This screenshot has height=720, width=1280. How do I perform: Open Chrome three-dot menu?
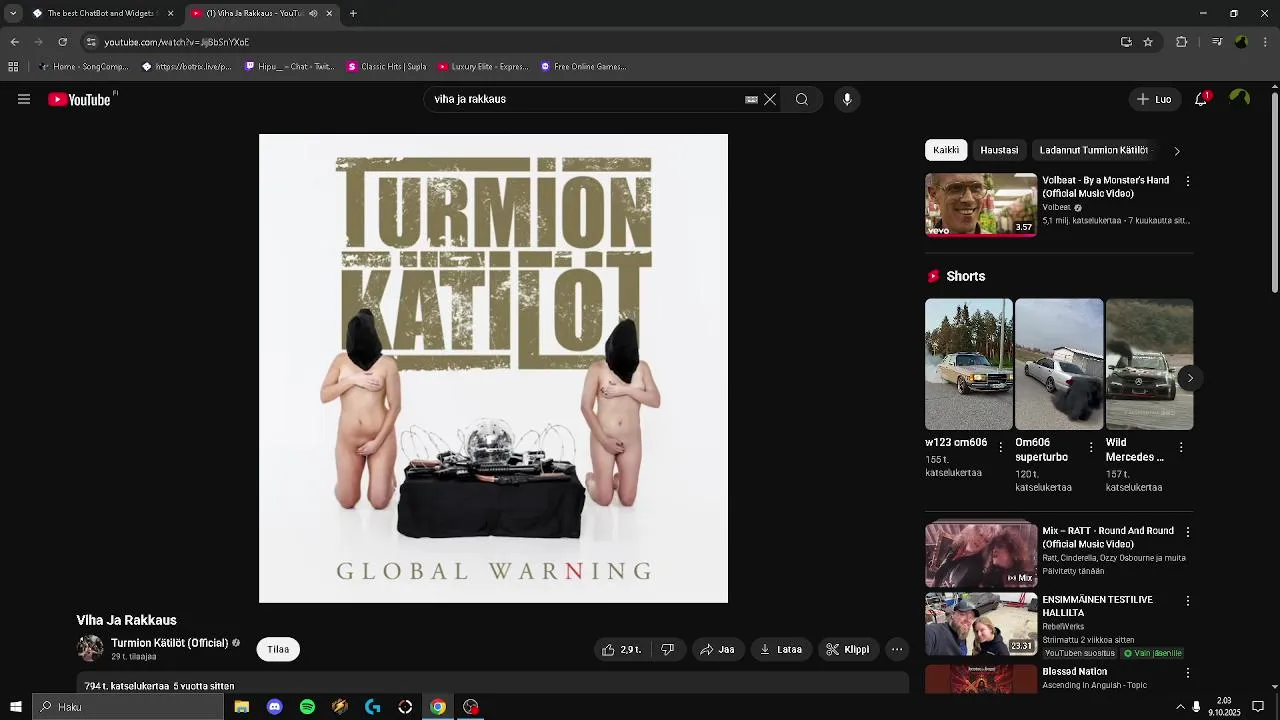tap(1266, 42)
